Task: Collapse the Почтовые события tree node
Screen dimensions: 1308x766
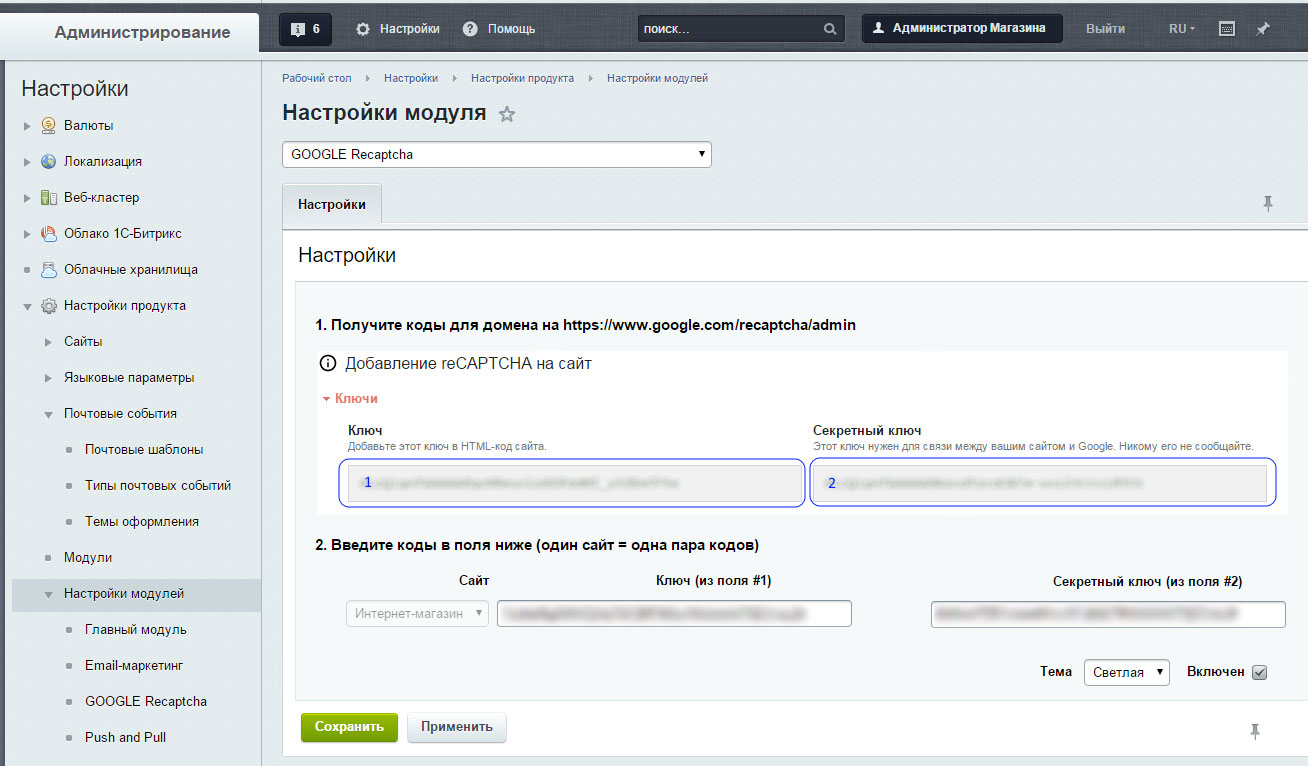Action: coord(48,414)
